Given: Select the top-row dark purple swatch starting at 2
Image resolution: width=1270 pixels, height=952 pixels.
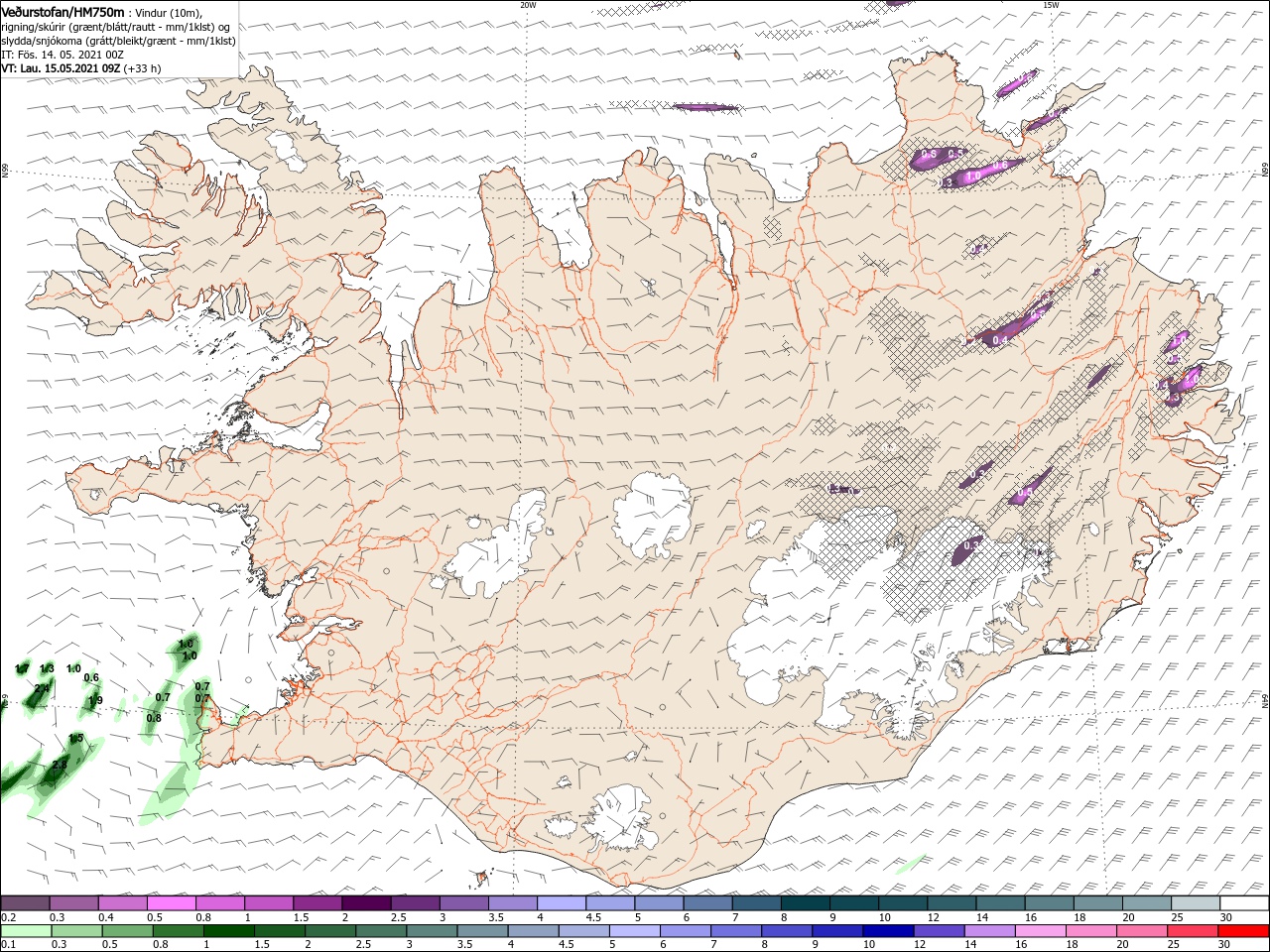Looking at the screenshot, I should point(366,902).
